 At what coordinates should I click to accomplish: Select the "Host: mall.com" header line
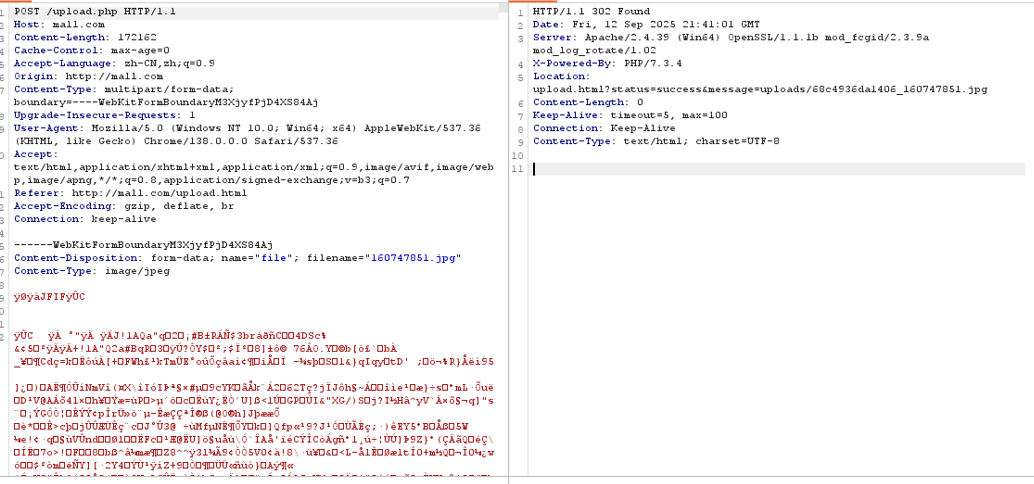(x=59, y=24)
